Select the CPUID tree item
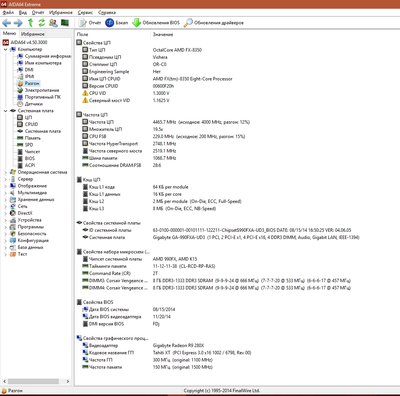Viewport: 400px width, 396px height. tap(31, 124)
